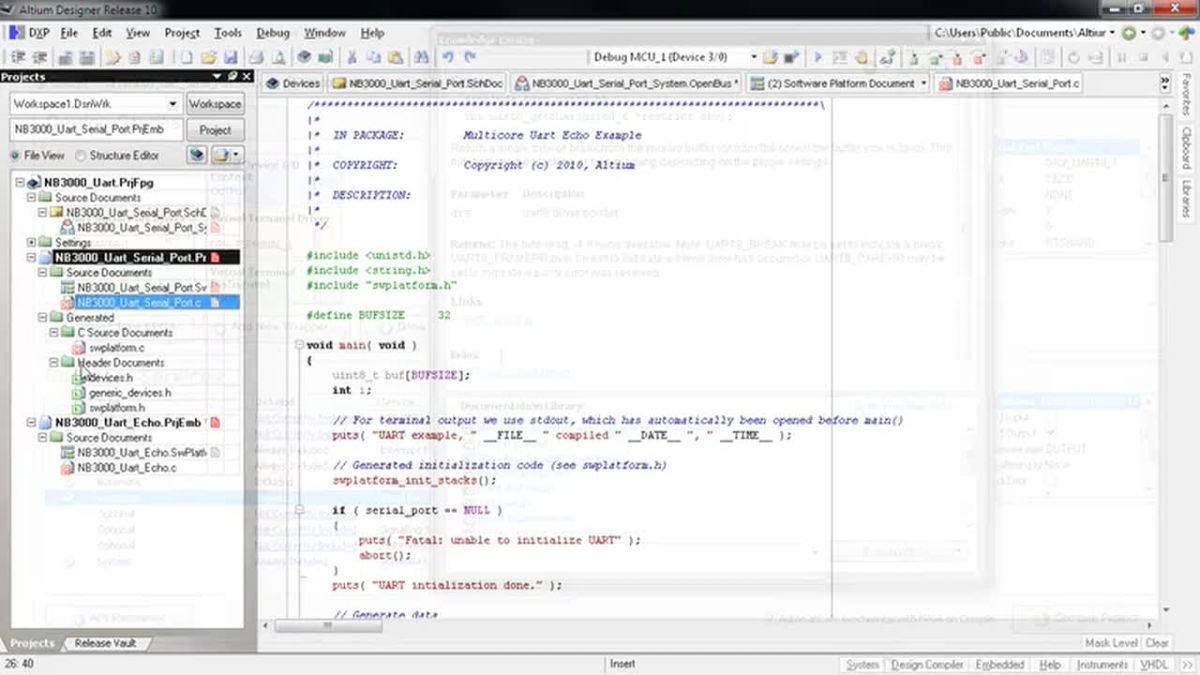Open the Workspace1.DsnWrk dropdown
Screen dimensions: 1200x675
[173, 103]
